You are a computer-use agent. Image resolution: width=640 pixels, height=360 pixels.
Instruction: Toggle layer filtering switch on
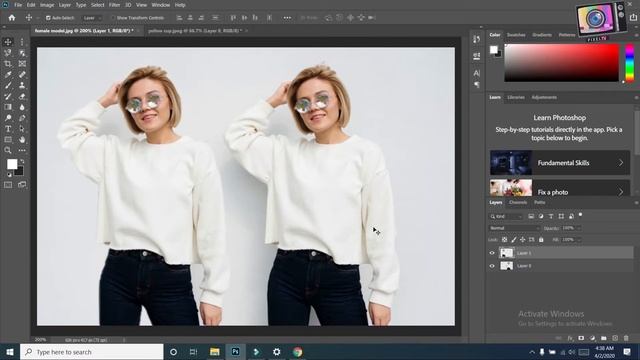(x=580, y=215)
